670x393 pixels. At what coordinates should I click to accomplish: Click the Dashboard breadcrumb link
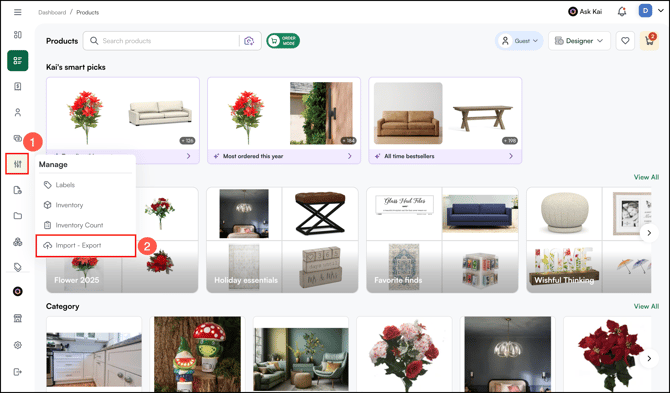pos(52,12)
